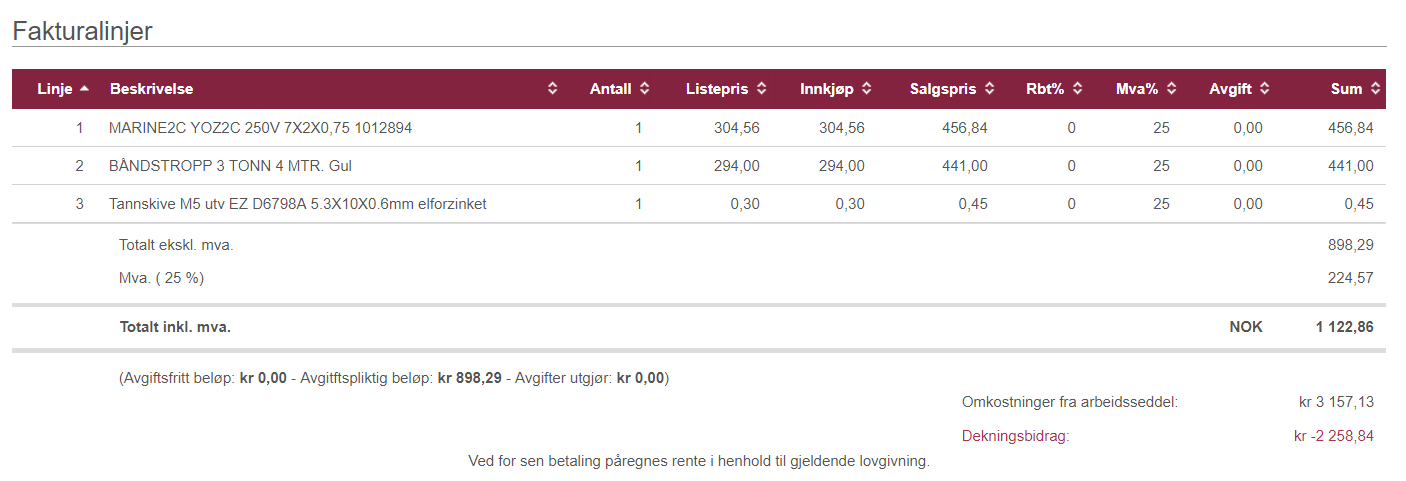
Task: Click the Beskrivelse column header
Action: 152,89
